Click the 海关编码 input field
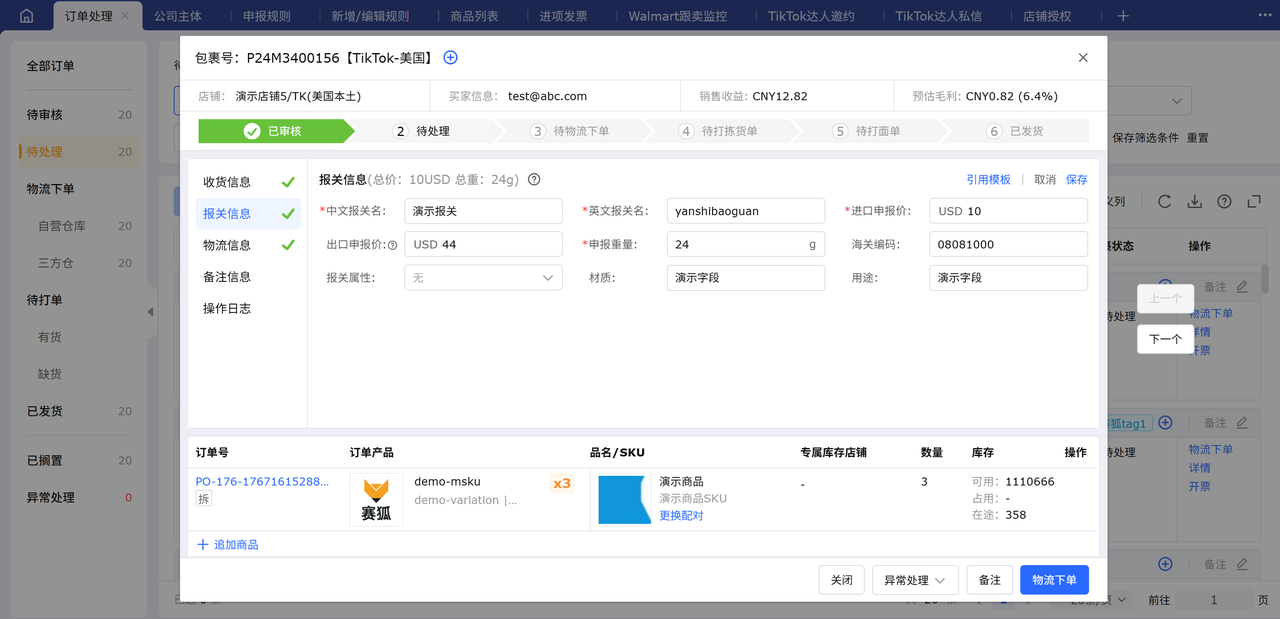This screenshot has width=1280, height=619. point(1008,244)
